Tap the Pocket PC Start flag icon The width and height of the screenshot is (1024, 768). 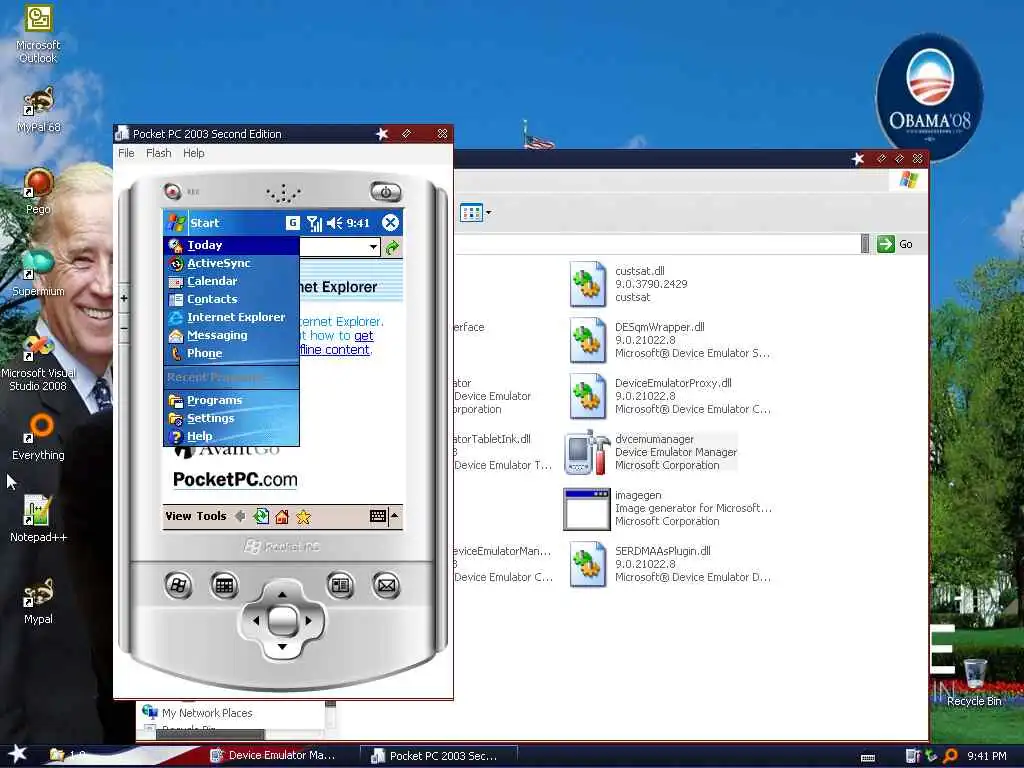[176, 223]
